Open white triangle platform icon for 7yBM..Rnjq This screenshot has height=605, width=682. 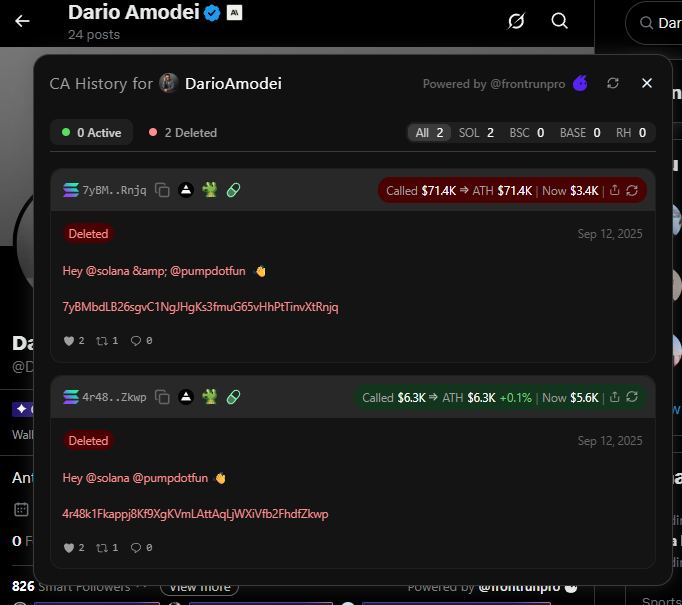click(x=186, y=190)
